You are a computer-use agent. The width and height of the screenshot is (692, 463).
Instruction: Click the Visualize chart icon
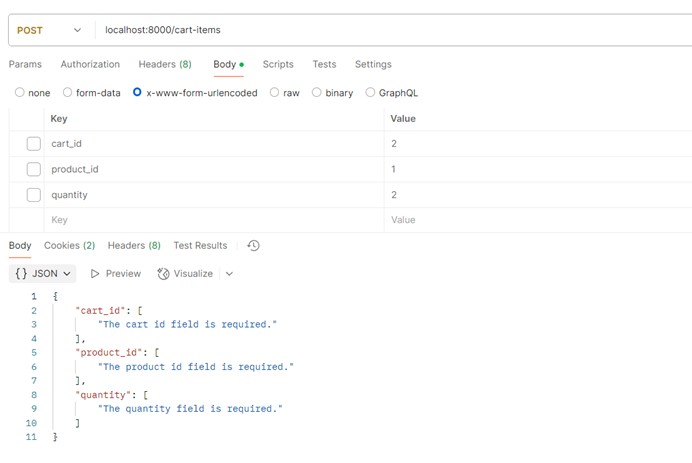click(x=164, y=274)
